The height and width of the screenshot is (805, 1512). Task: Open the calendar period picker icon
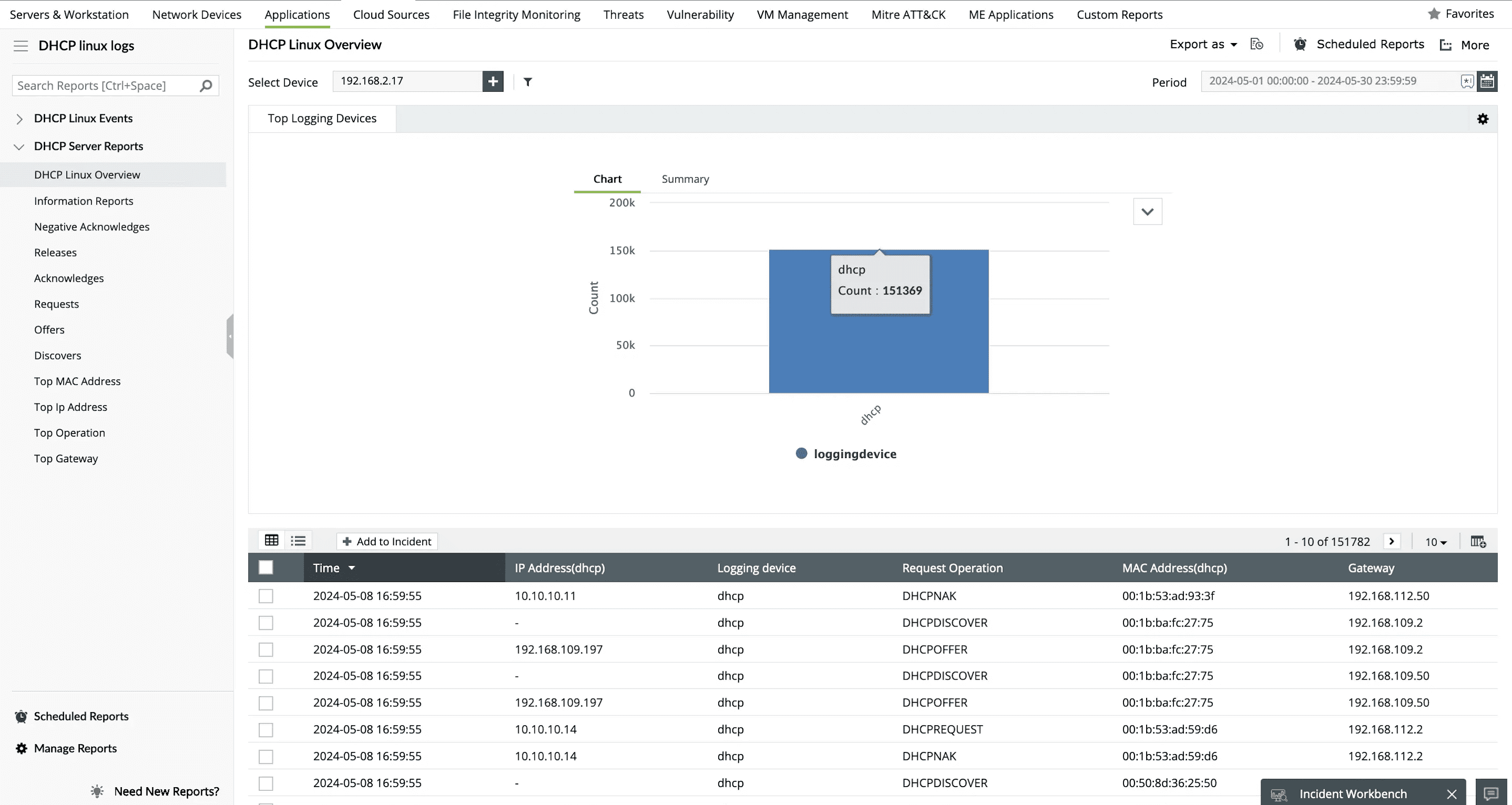(1487, 81)
